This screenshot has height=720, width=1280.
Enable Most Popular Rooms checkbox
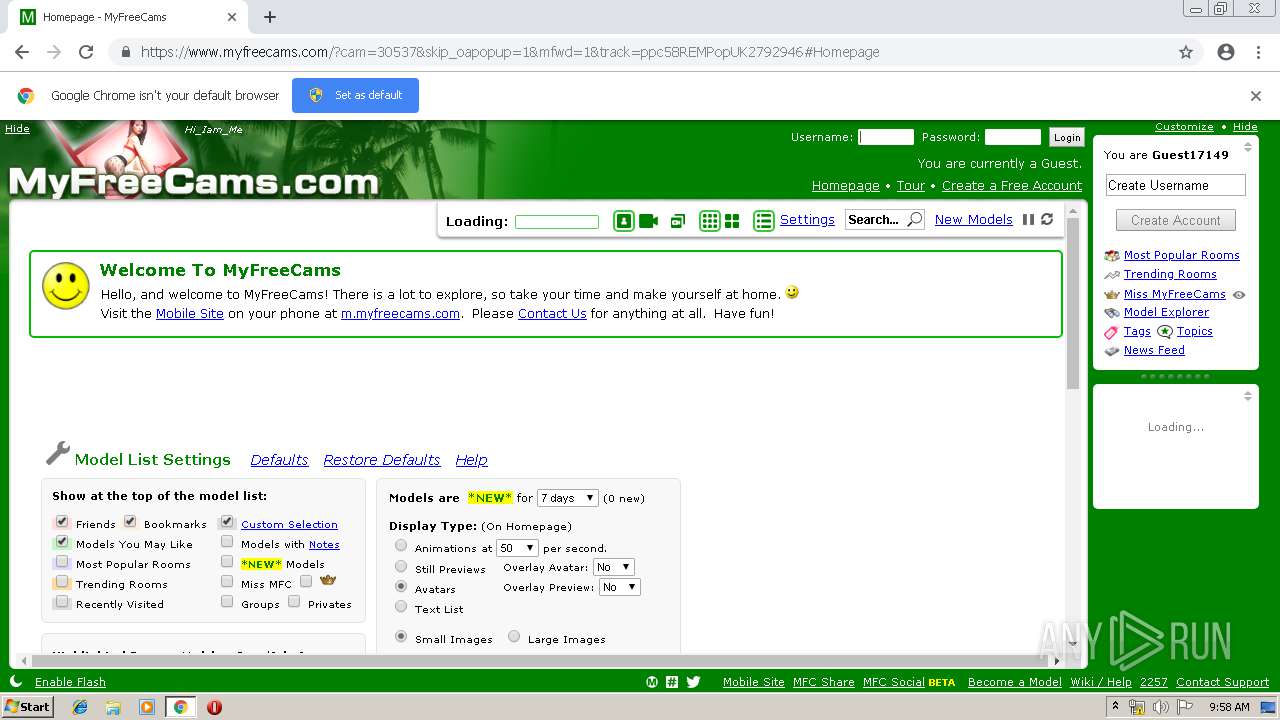tap(62, 562)
